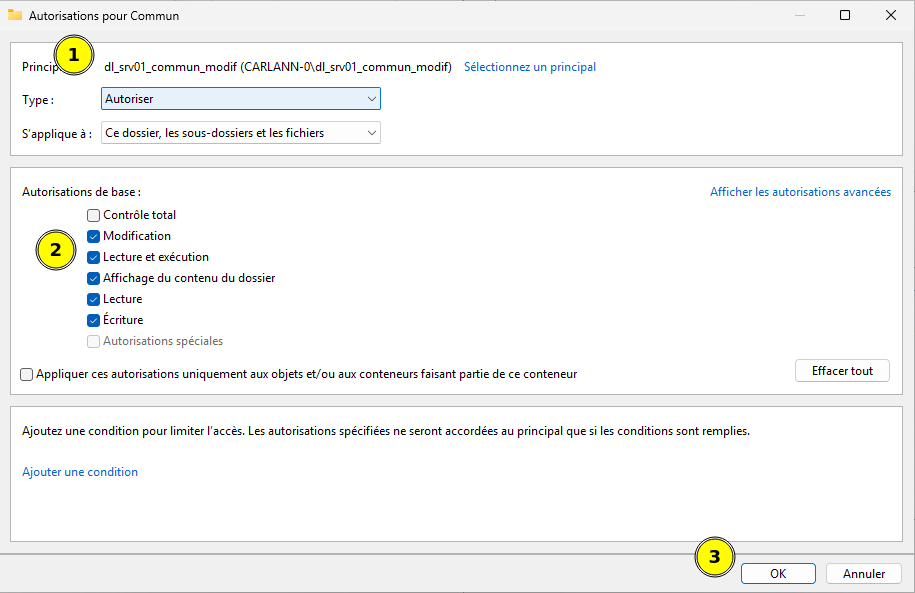Uncheck the Écriture permission checkbox
The image size is (915, 593).
click(x=93, y=320)
